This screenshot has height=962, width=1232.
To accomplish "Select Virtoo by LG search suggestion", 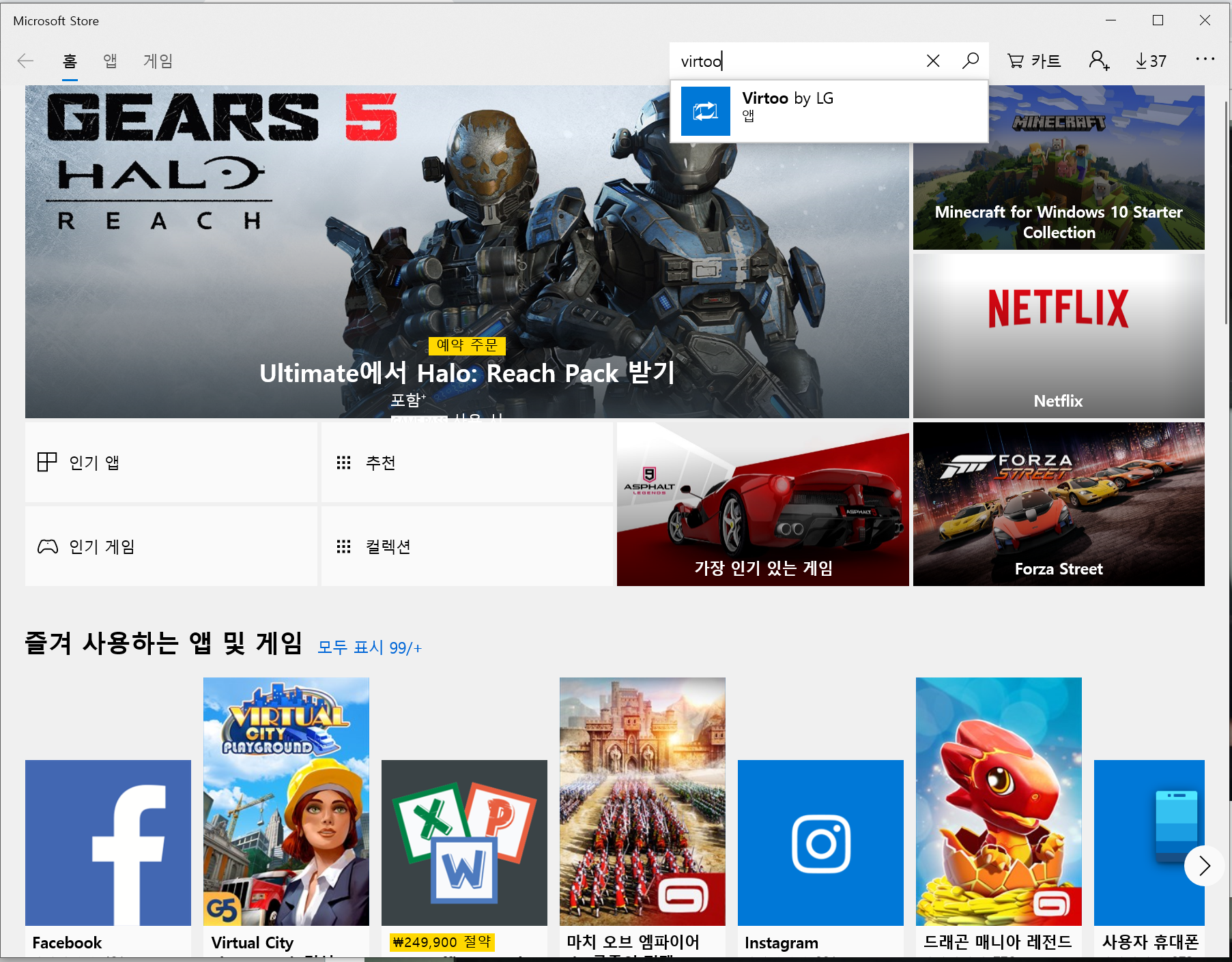I will click(829, 111).
